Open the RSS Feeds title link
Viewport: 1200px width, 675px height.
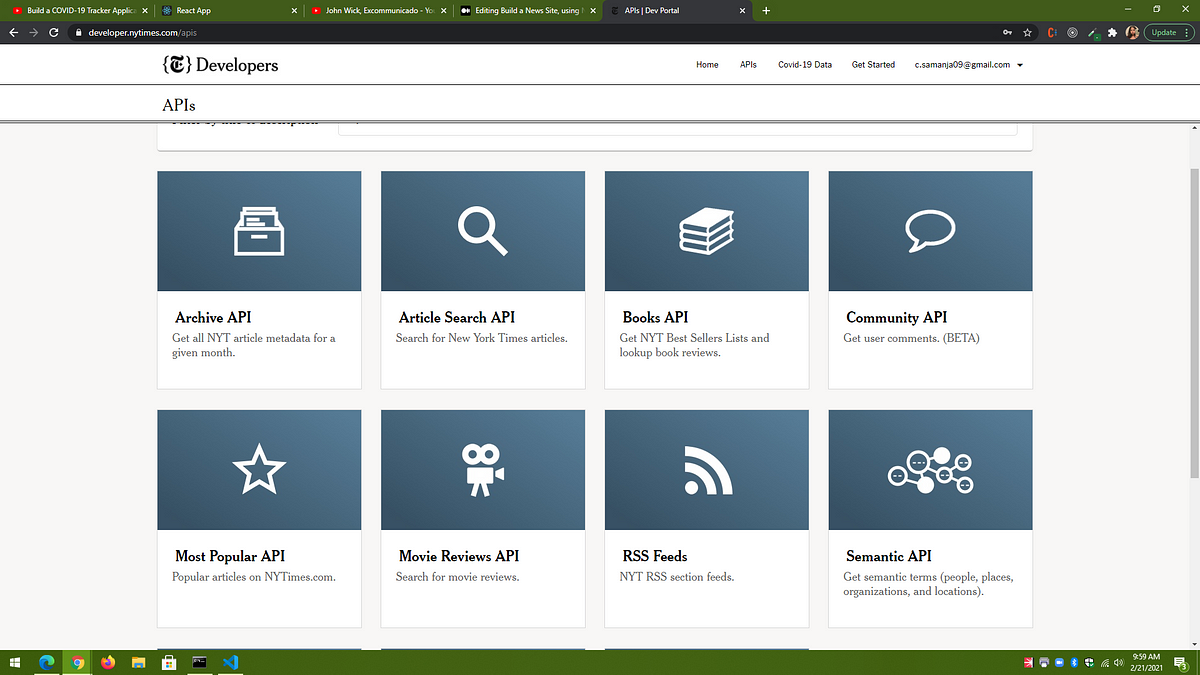[x=655, y=556]
